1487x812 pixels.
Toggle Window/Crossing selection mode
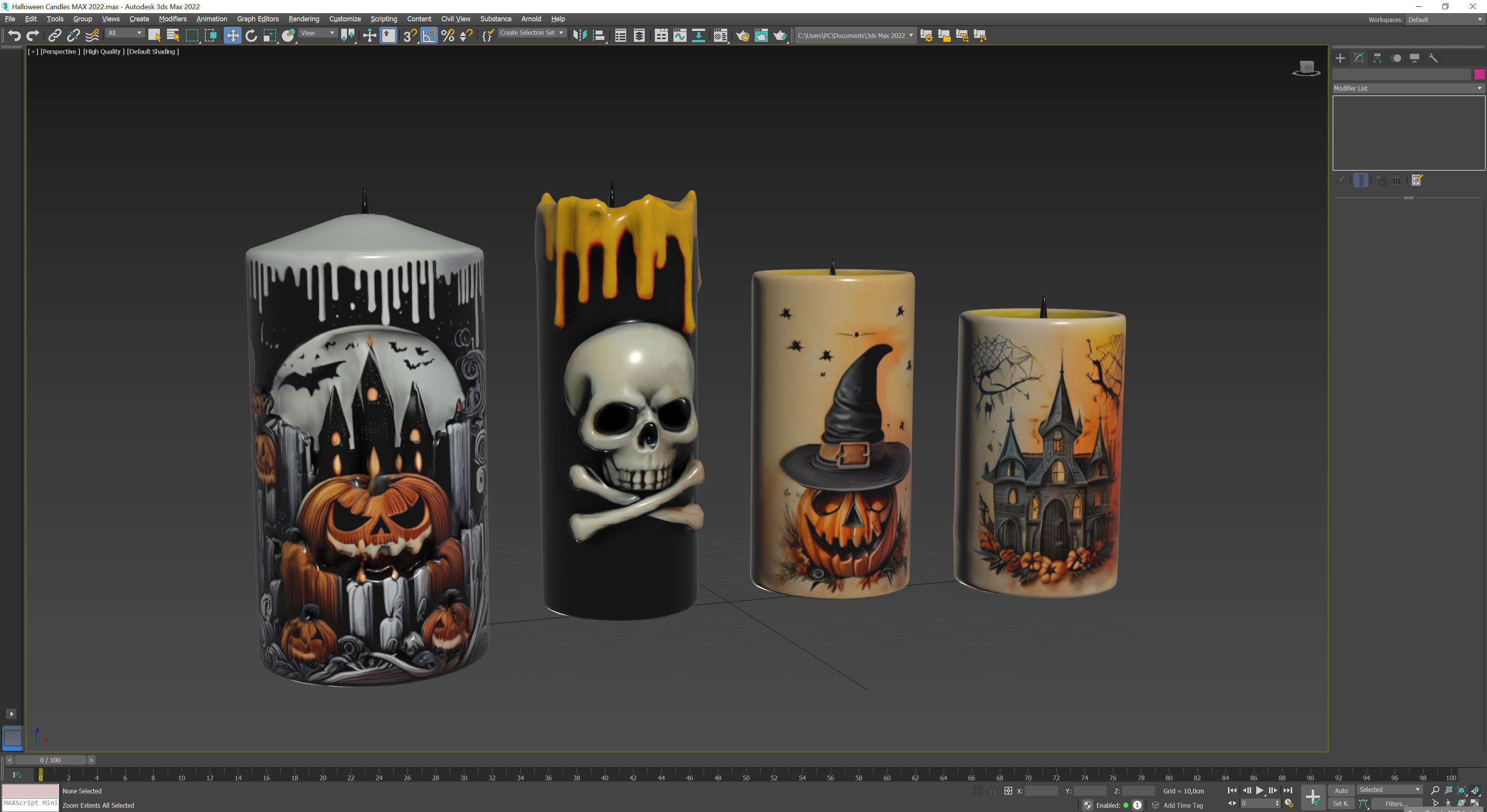[211, 36]
